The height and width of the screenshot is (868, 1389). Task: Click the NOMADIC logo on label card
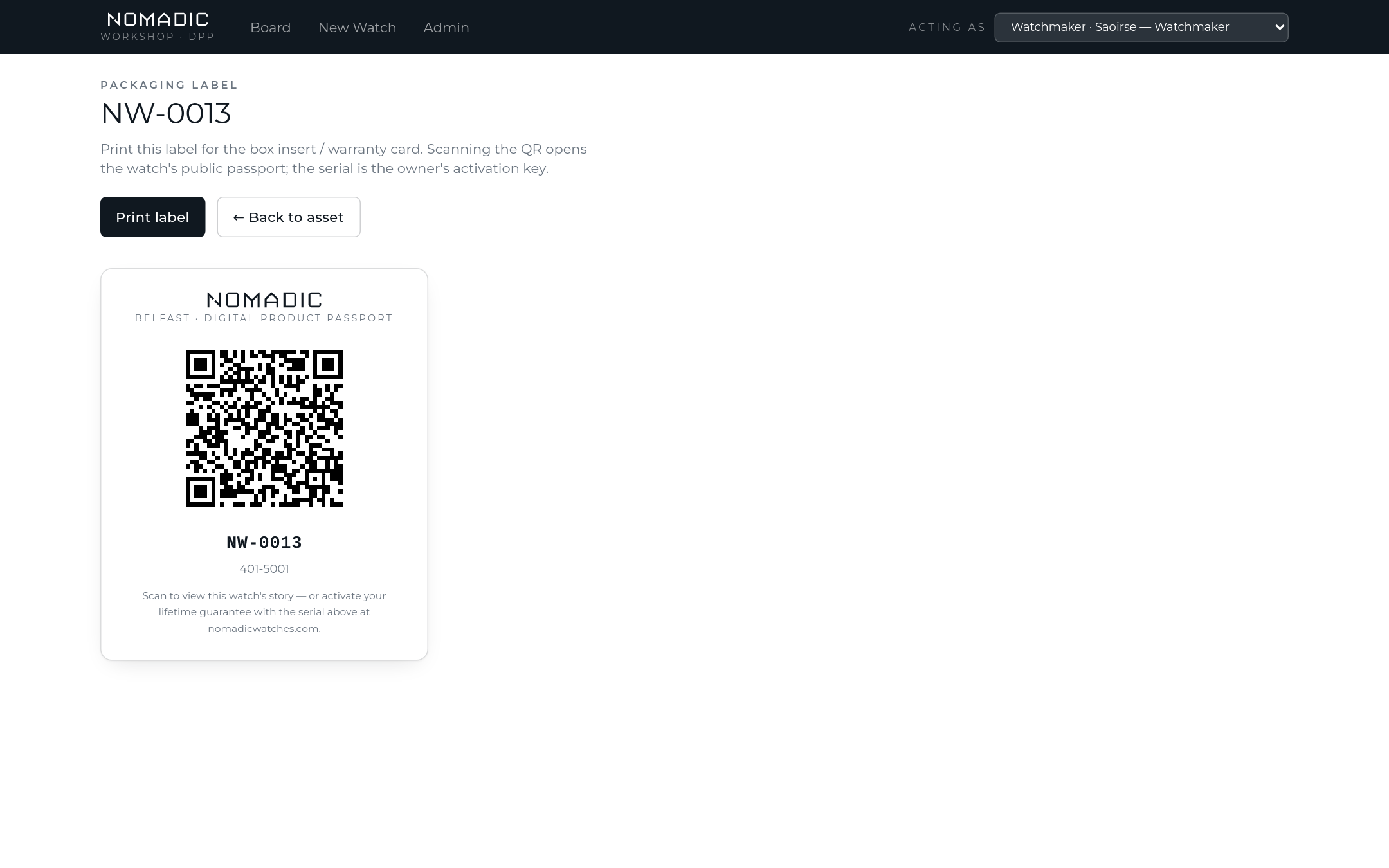(264, 300)
